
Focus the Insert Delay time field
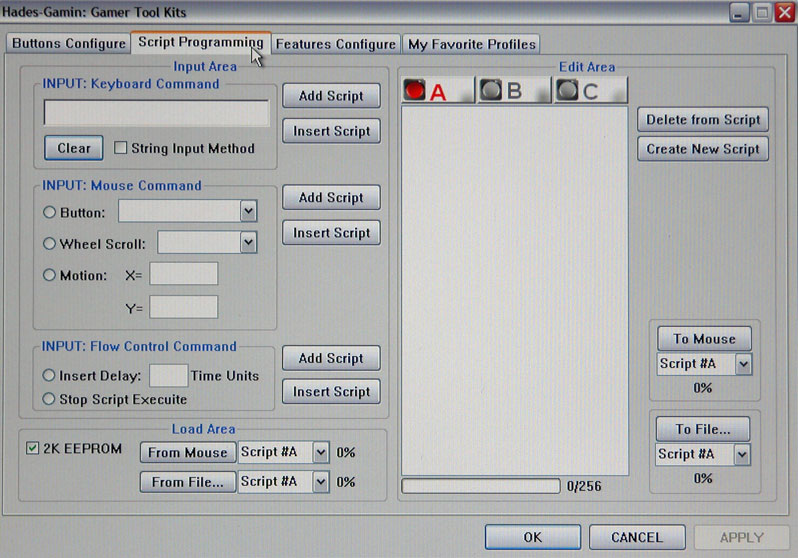pyautogui.click(x=168, y=376)
